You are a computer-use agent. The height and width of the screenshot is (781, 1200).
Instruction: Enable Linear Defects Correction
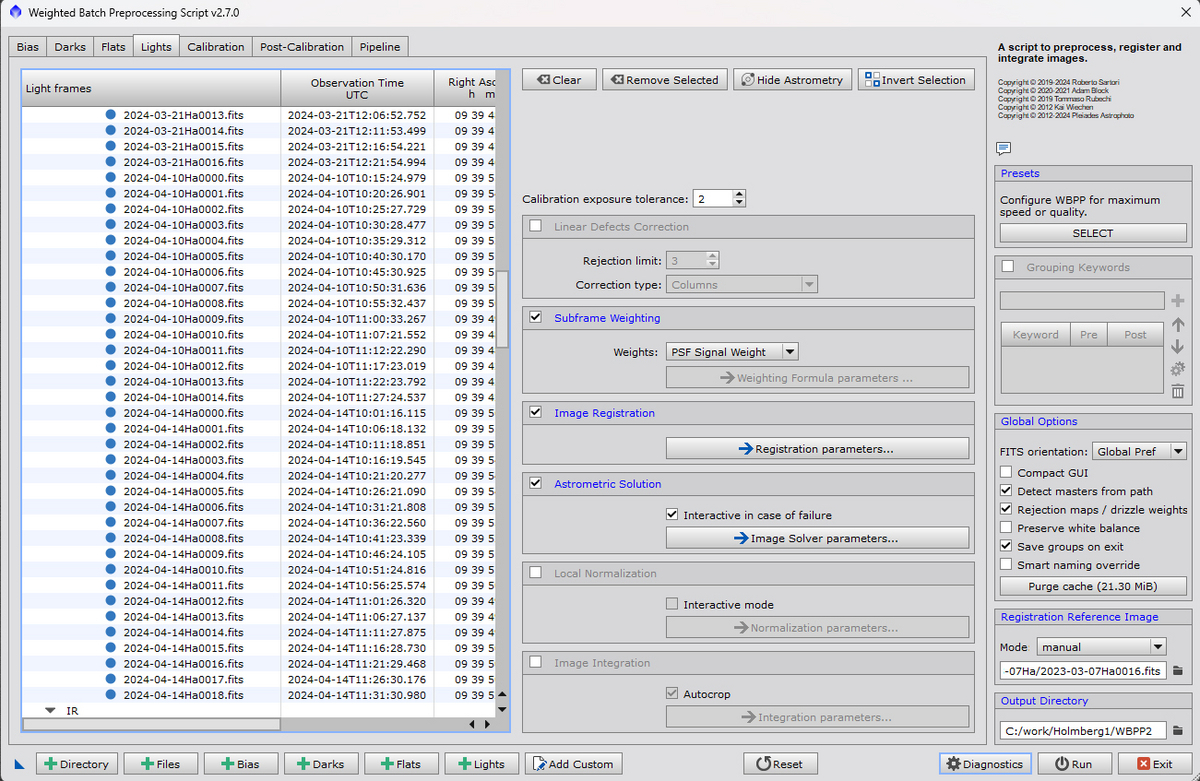535,227
